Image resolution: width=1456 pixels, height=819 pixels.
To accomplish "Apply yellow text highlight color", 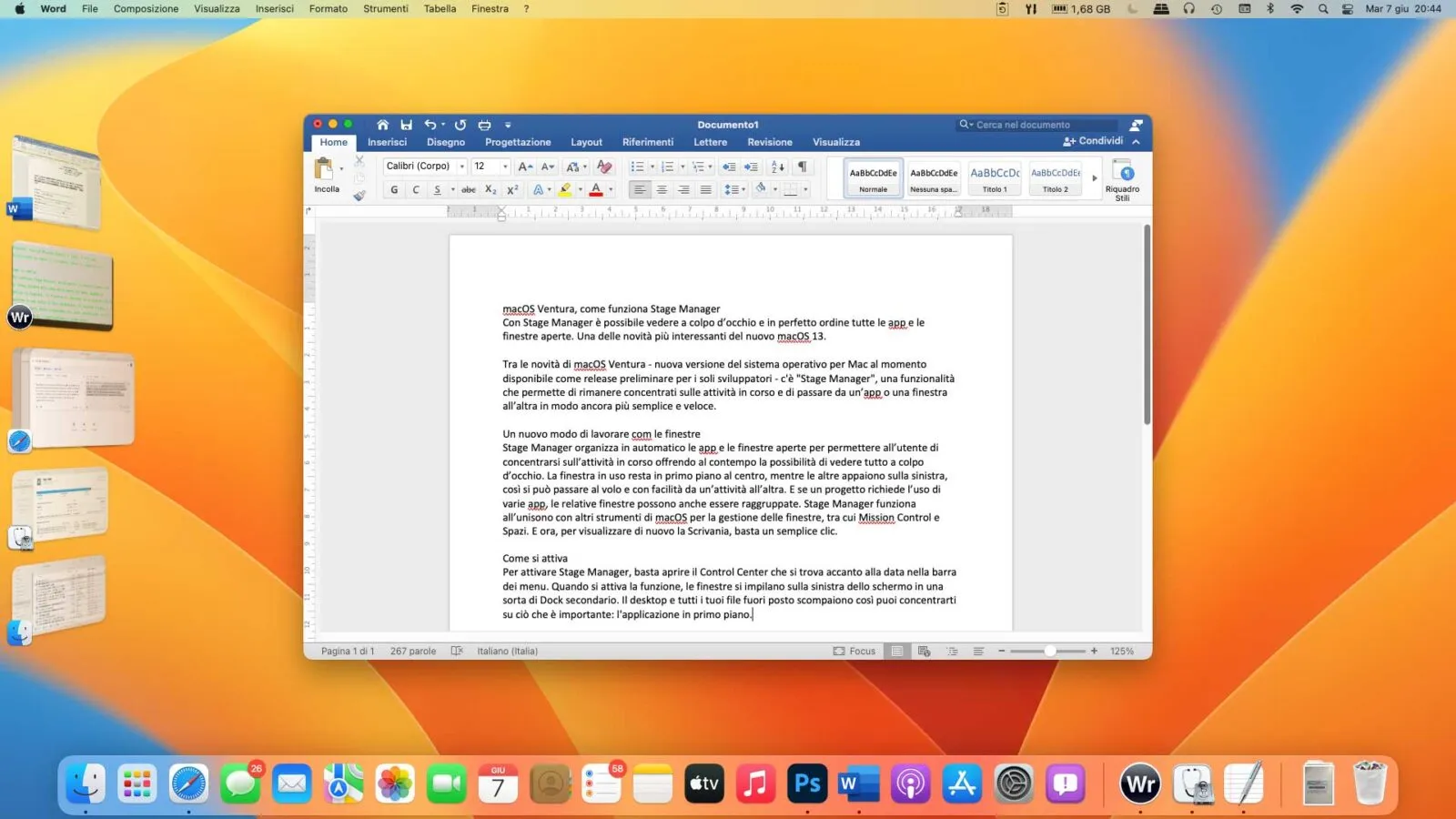I will 564,189.
